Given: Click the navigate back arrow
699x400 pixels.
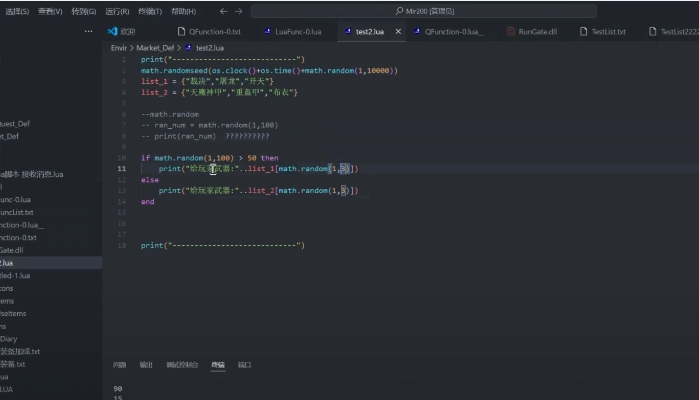Looking at the screenshot, I should coord(222,11).
